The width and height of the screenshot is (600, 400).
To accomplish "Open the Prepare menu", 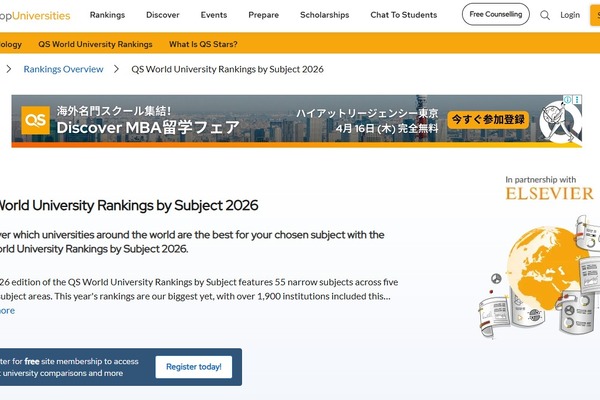I will click(x=263, y=15).
